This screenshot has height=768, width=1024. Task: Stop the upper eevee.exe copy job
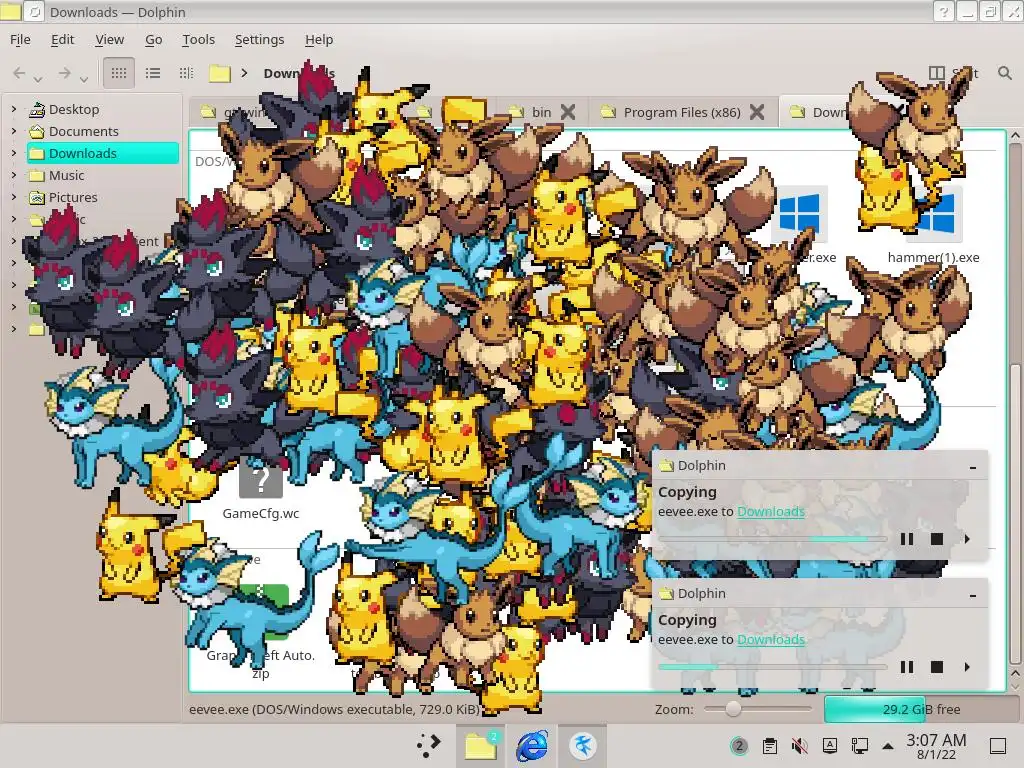[936, 539]
